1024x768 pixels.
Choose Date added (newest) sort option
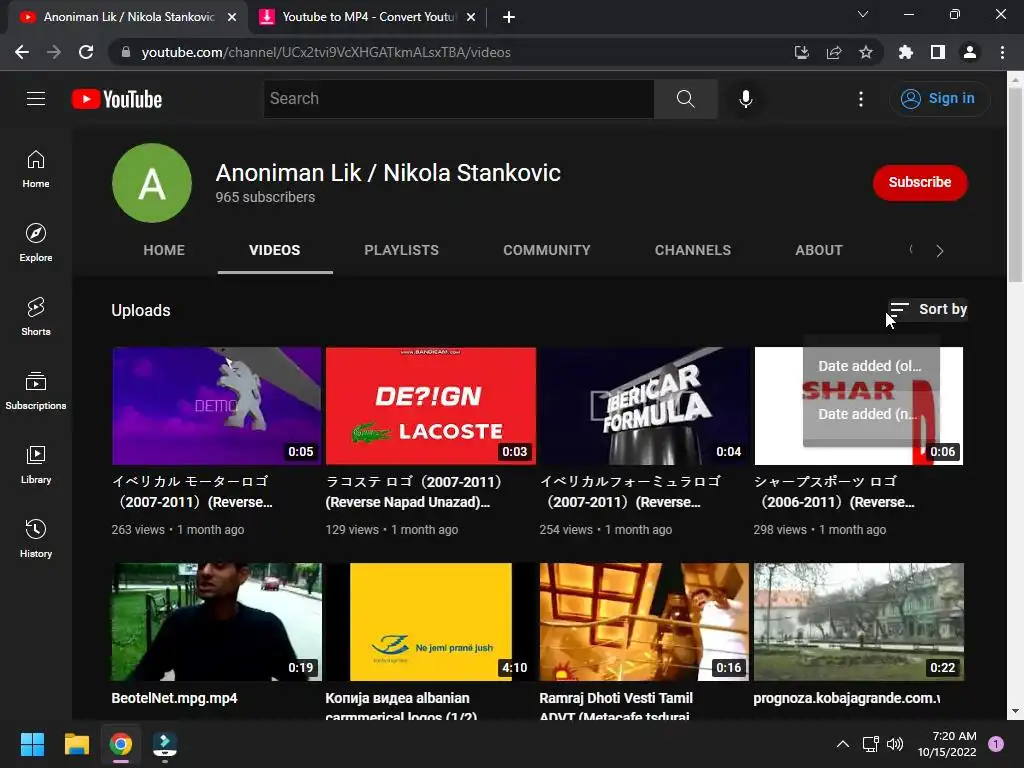[870, 414]
